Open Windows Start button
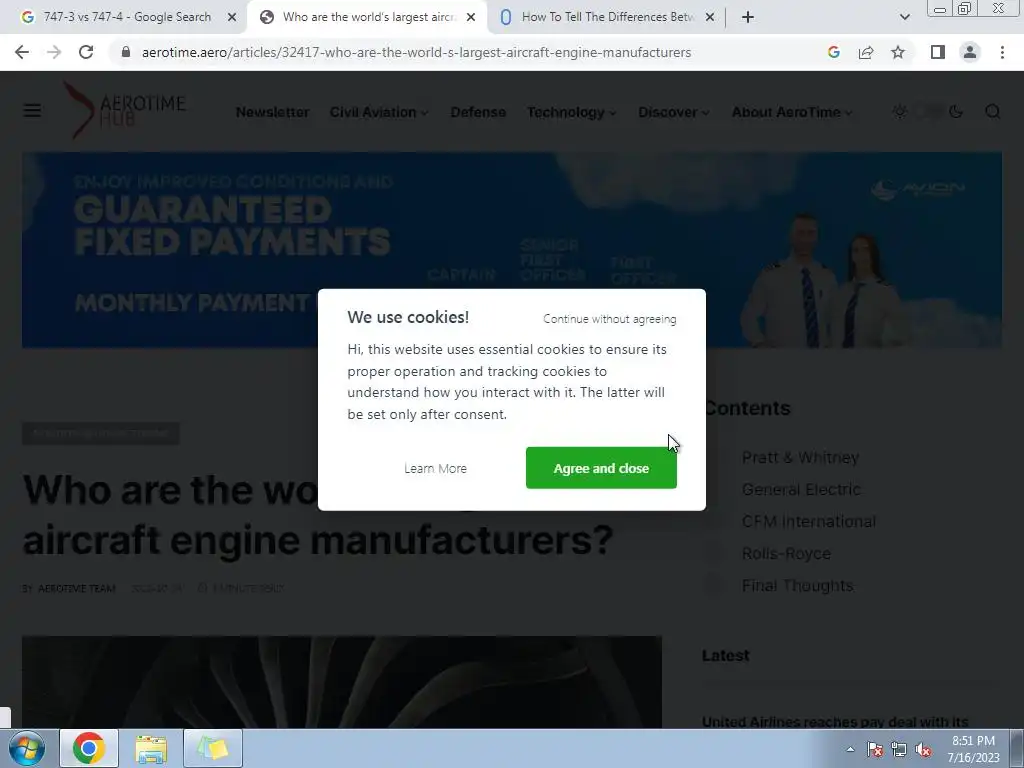The image size is (1024, 768). click(26, 748)
